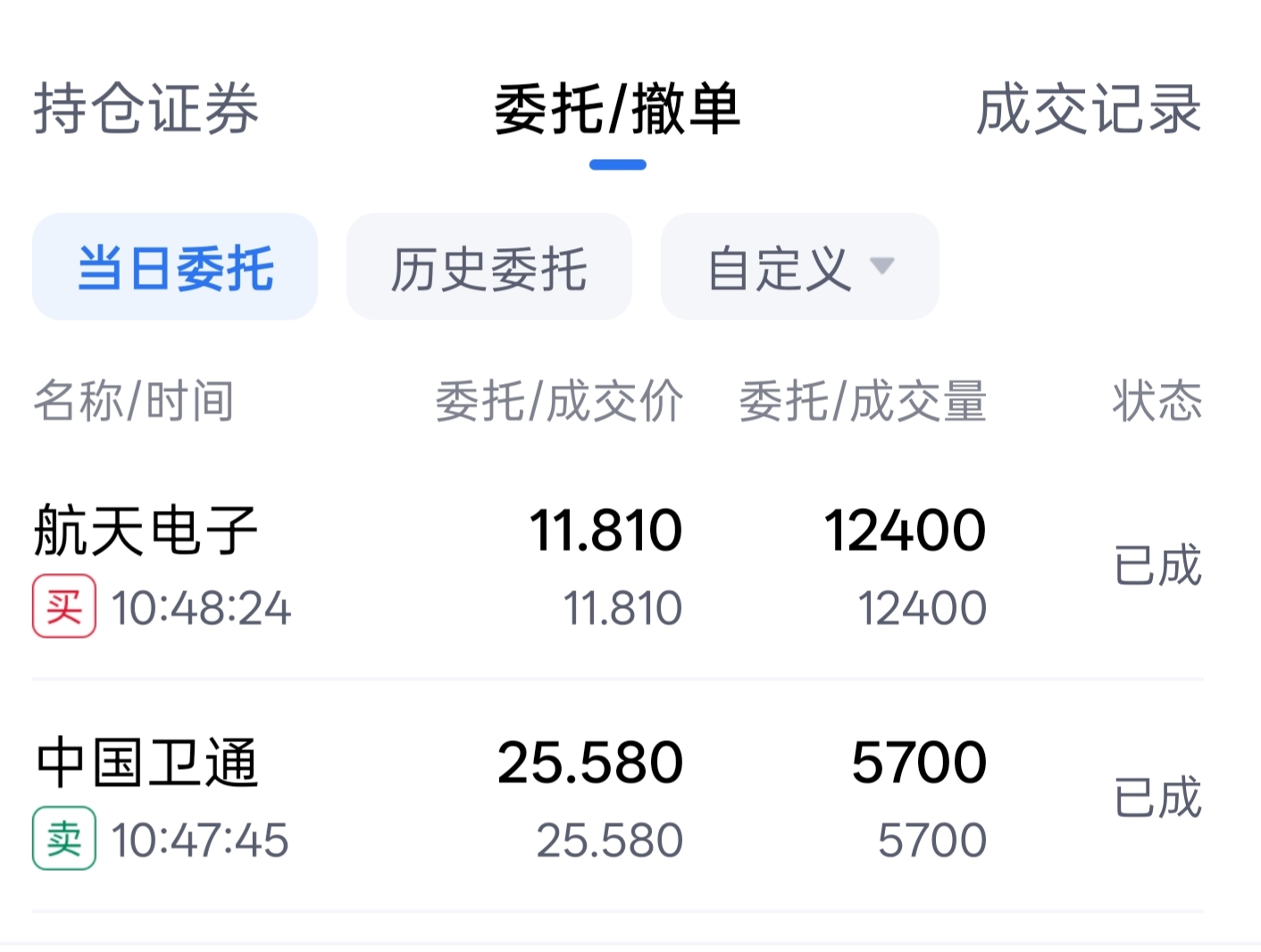Click the 名称/时间 column header
This screenshot has height=952, width=1261.
[x=134, y=401]
